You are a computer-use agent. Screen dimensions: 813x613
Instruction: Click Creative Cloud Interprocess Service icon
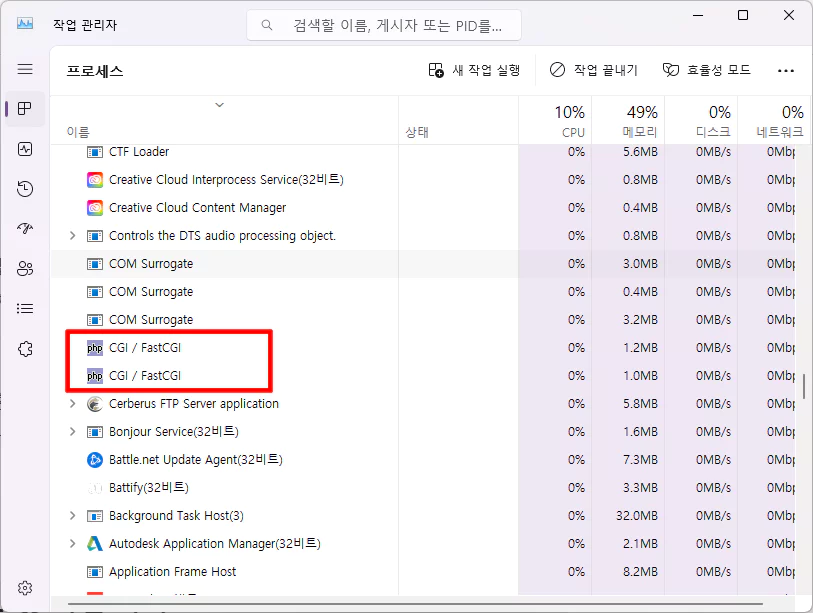click(95, 180)
